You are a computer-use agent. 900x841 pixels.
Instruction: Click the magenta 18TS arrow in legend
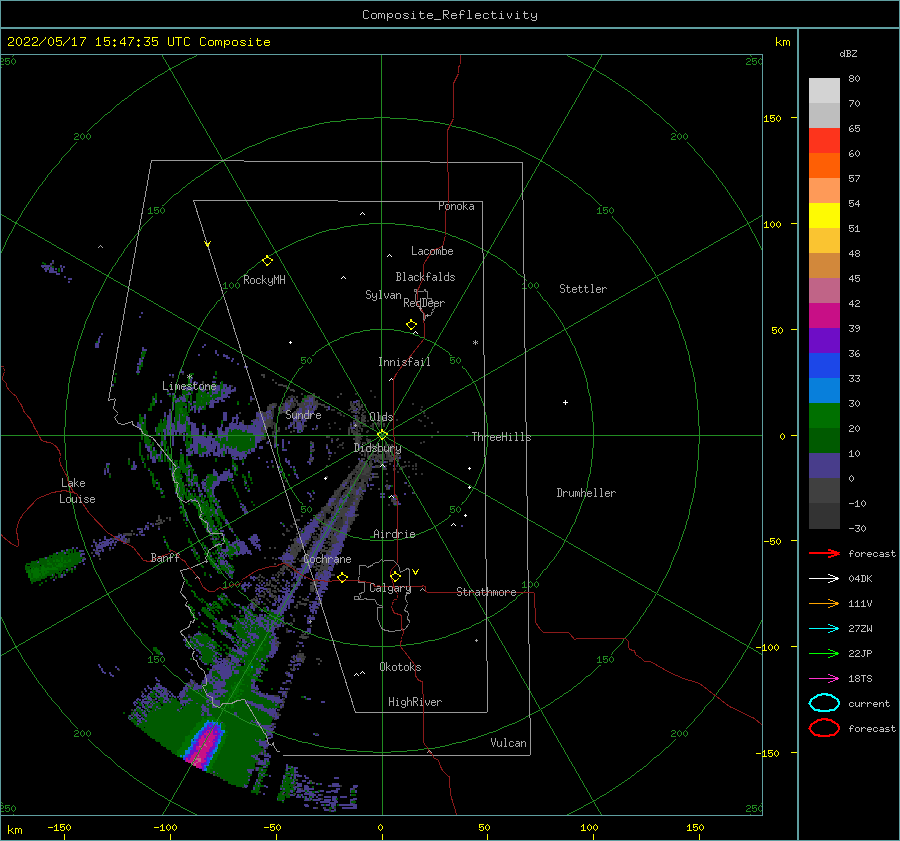click(824, 679)
